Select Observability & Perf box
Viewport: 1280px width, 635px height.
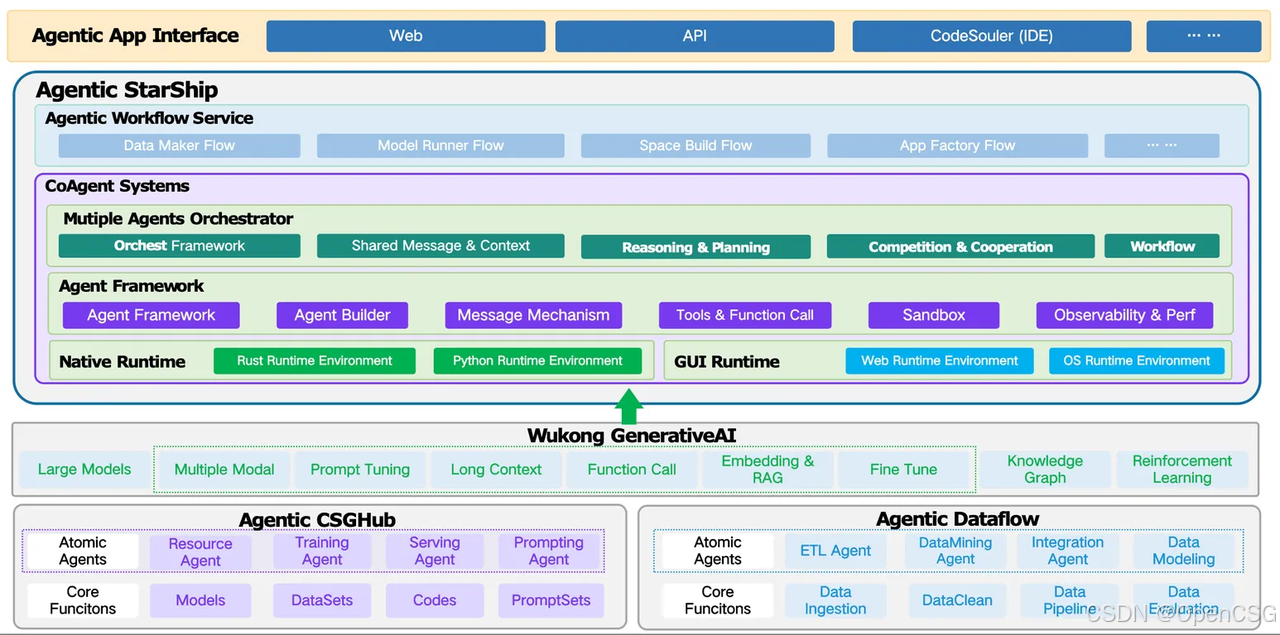1124,315
